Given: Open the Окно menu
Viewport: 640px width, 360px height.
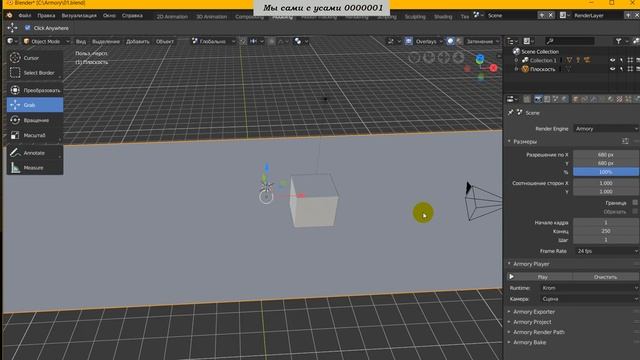Looking at the screenshot, I should point(109,16).
